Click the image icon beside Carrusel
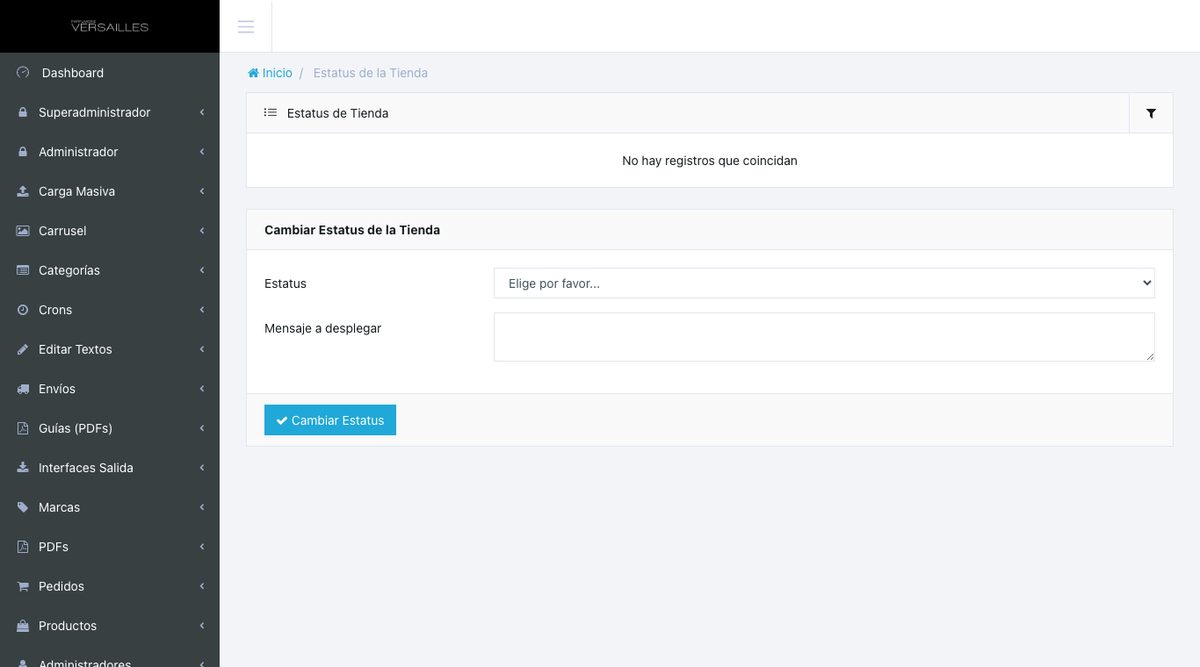1200x667 pixels. tap(23, 231)
